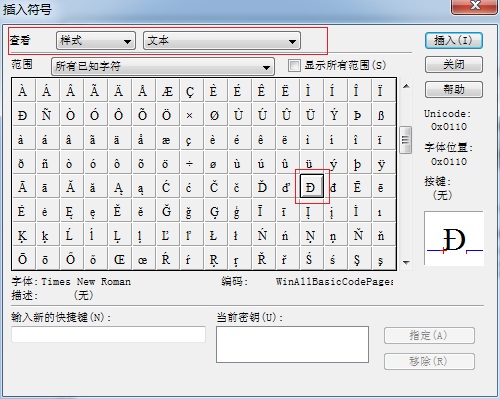
Task: Click the 关闭 button
Action: click(454, 64)
